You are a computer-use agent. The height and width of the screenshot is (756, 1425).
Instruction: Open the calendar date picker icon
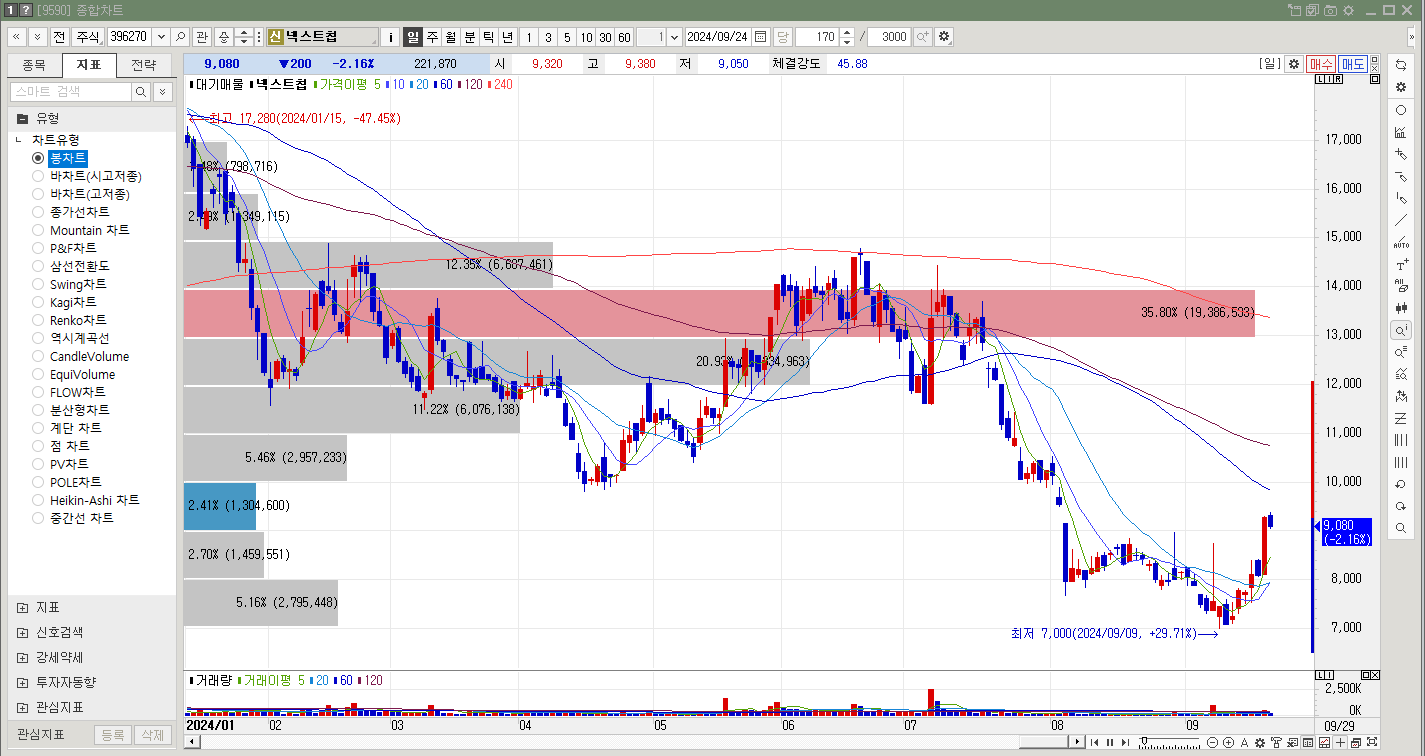(761, 37)
